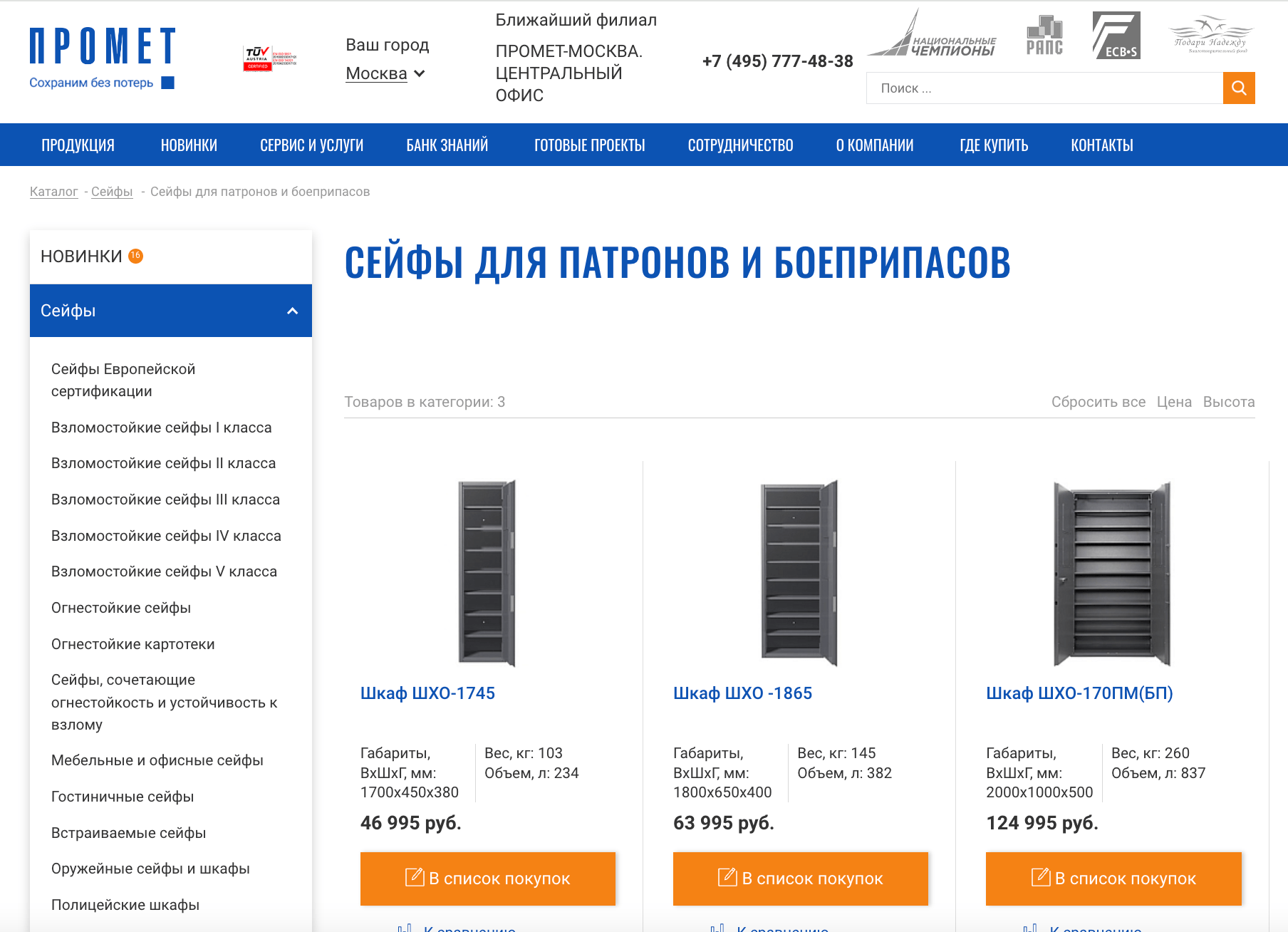Click the search magnifier icon

coord(1240,88)
